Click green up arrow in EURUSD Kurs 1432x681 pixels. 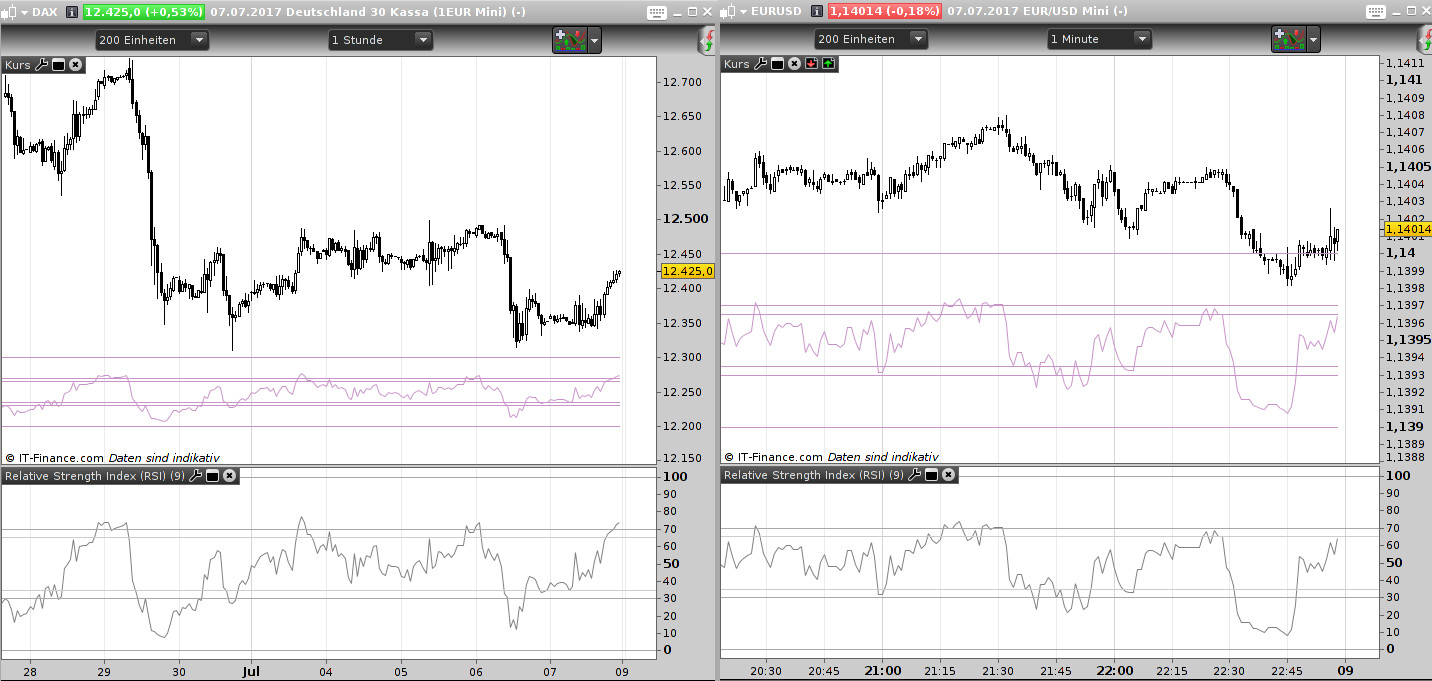point(828,64)
